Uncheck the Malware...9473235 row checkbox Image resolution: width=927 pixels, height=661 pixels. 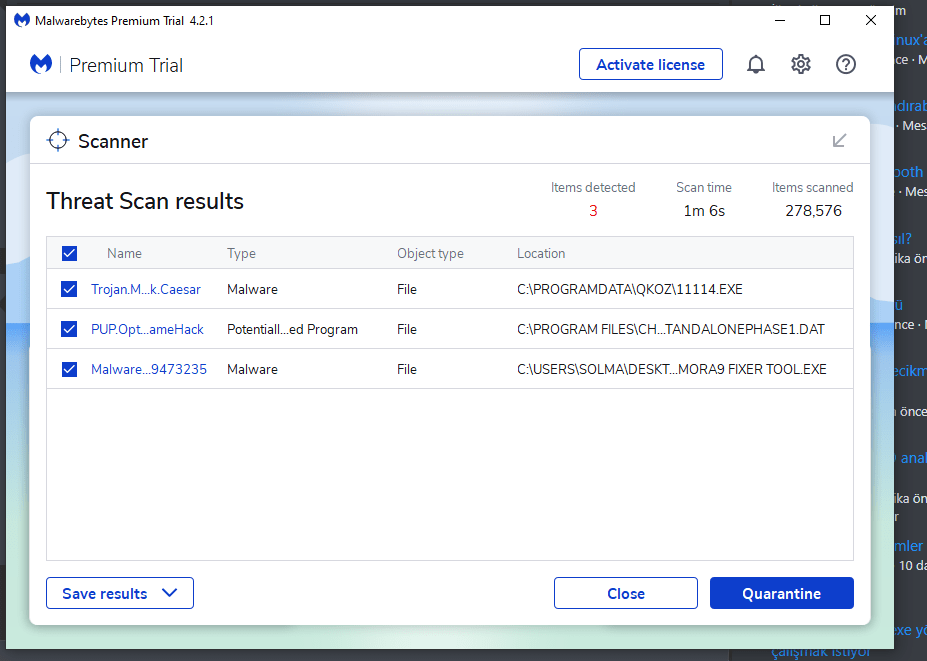69,369
